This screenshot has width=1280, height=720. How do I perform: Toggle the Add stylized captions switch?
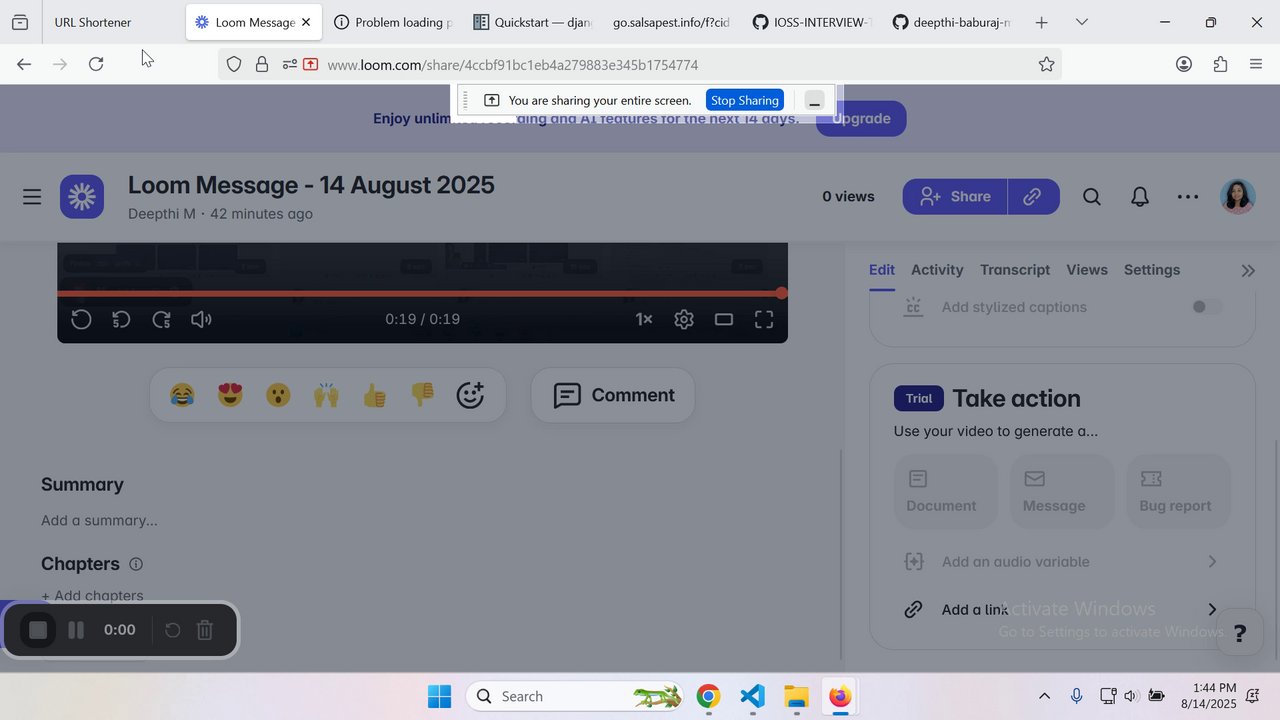(x=1207, y=307)
